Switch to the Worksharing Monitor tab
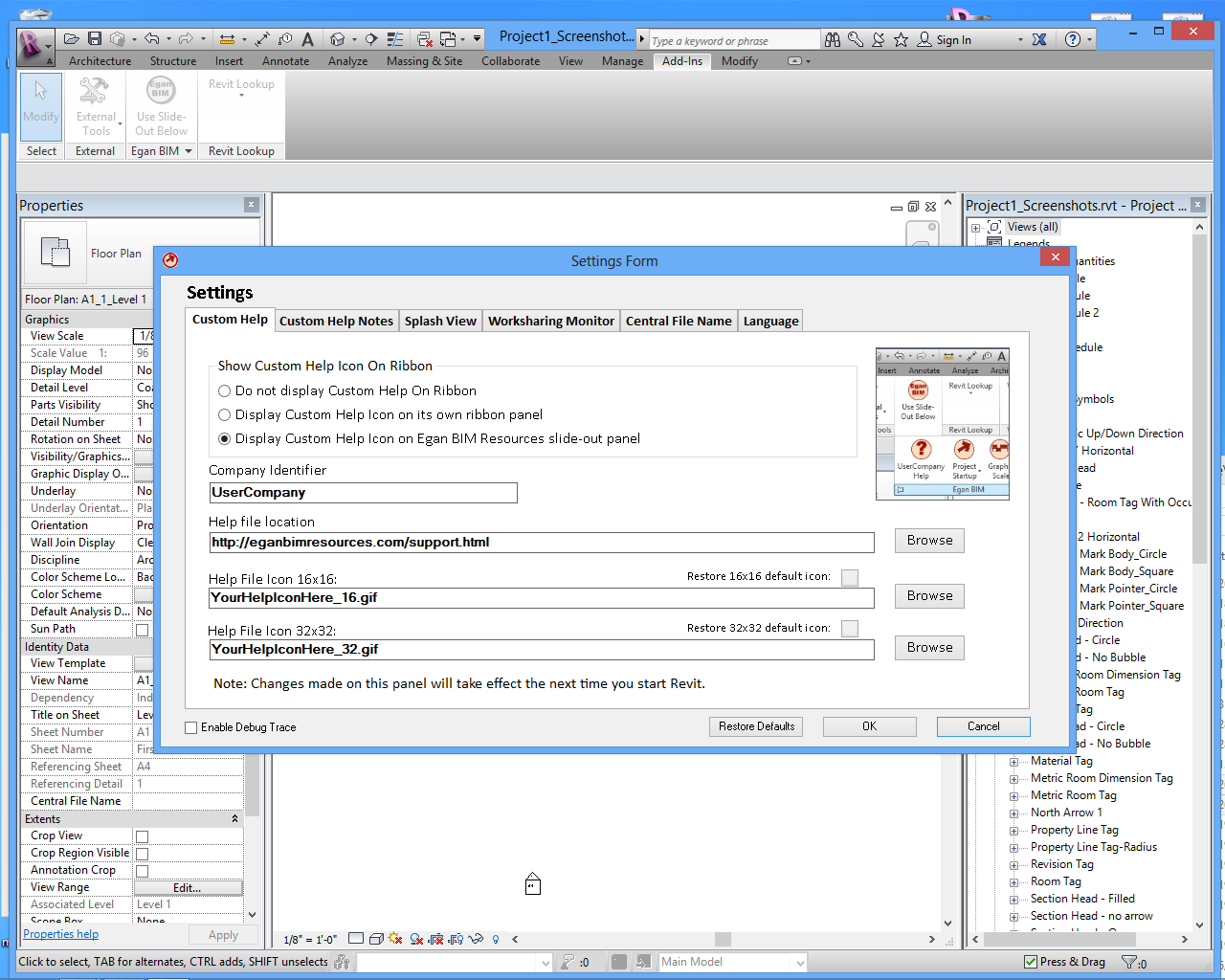1225x980 pixels. [x=550, y=322]
